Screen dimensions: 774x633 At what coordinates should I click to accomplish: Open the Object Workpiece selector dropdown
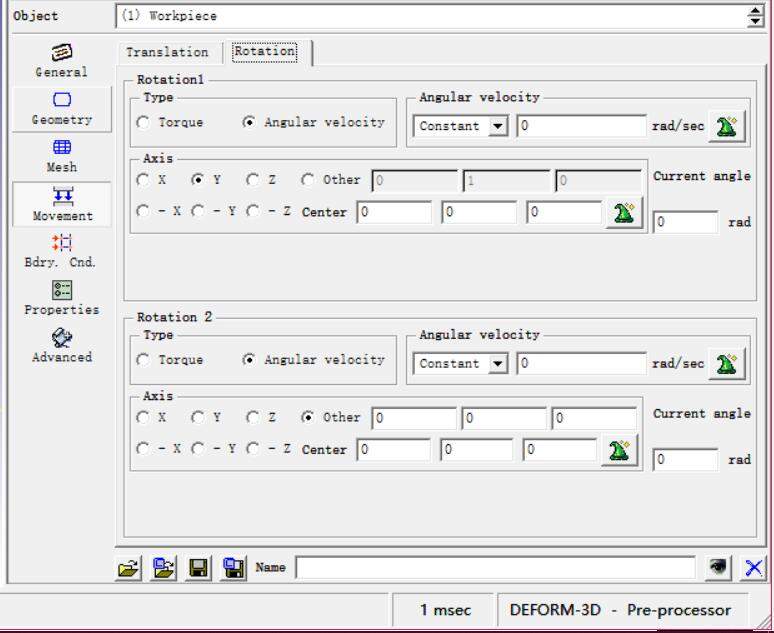click(755, 16)
